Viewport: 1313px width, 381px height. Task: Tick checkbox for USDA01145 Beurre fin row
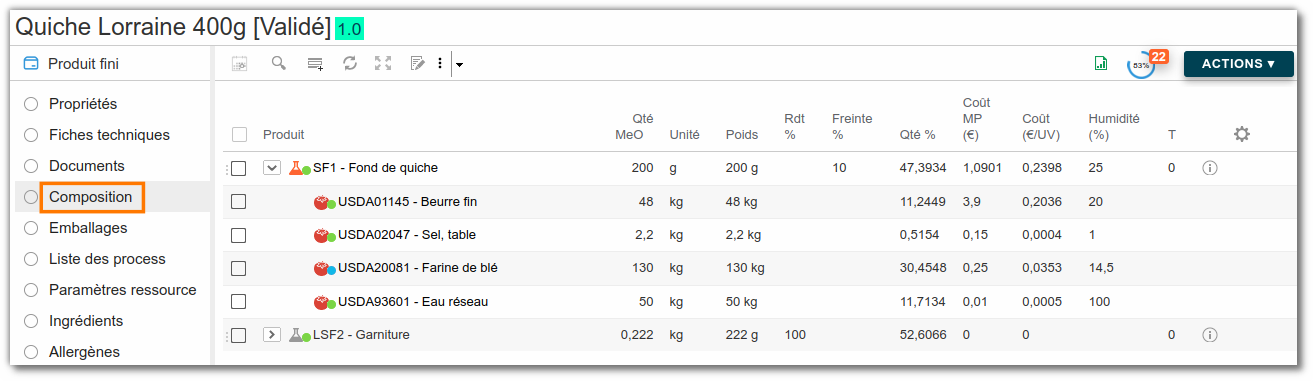(x=238, y=202)
